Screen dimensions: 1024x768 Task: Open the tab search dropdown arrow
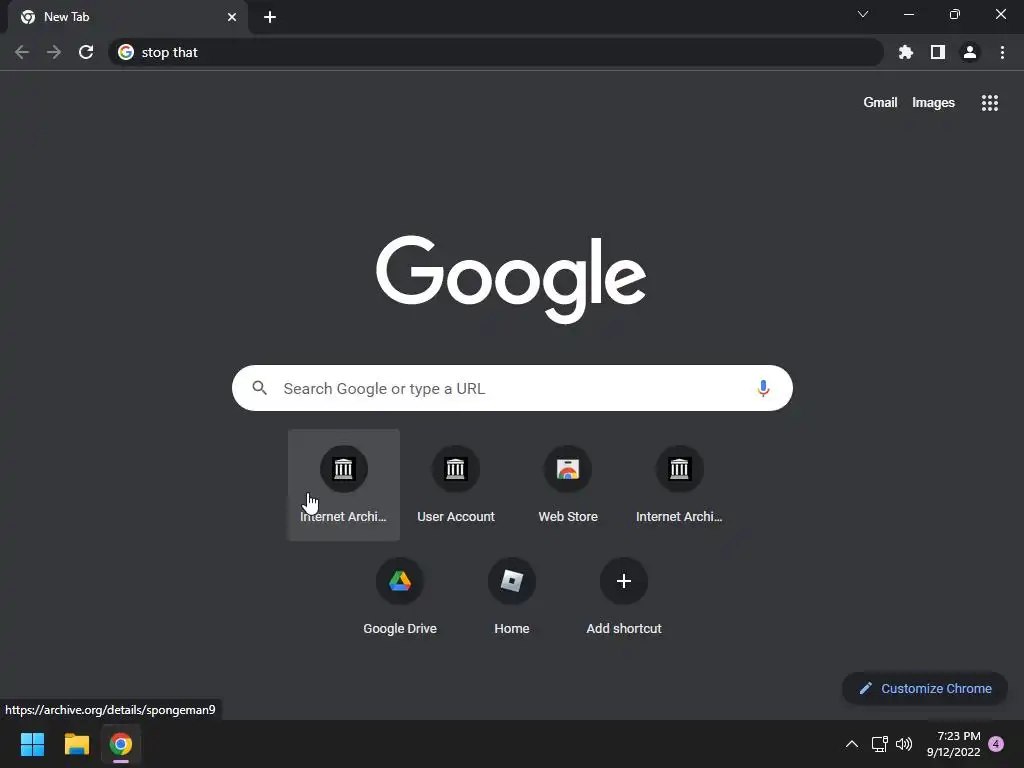point(863,14)
